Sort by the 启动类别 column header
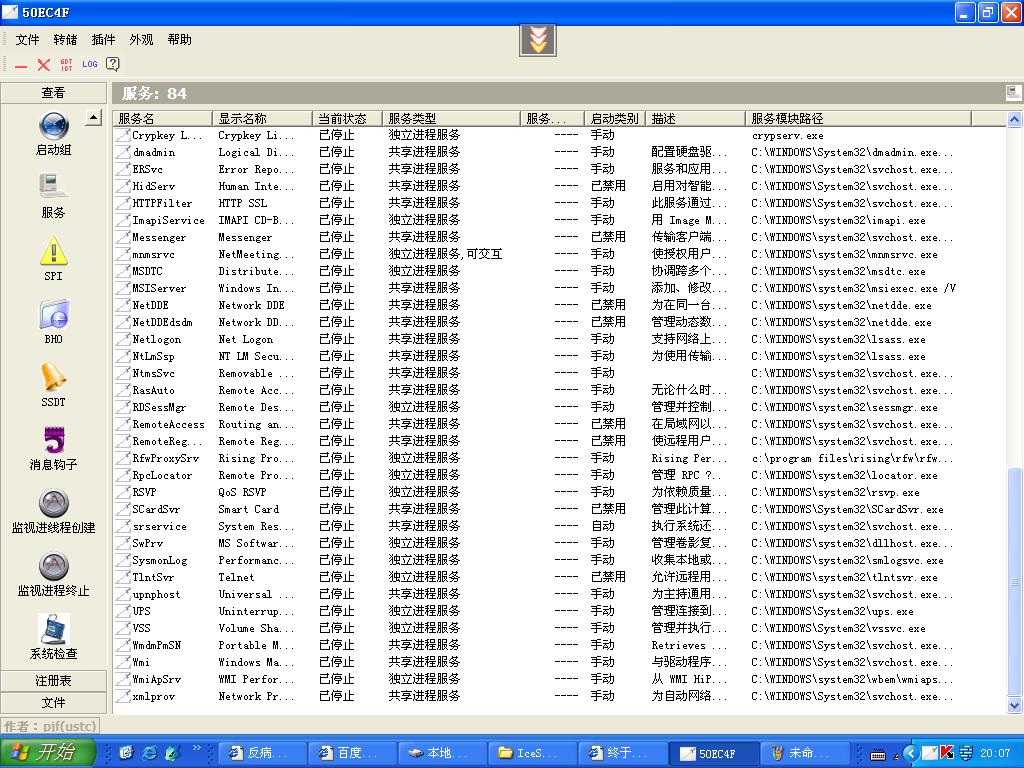 pyautogui.click(x=615, y=118)
